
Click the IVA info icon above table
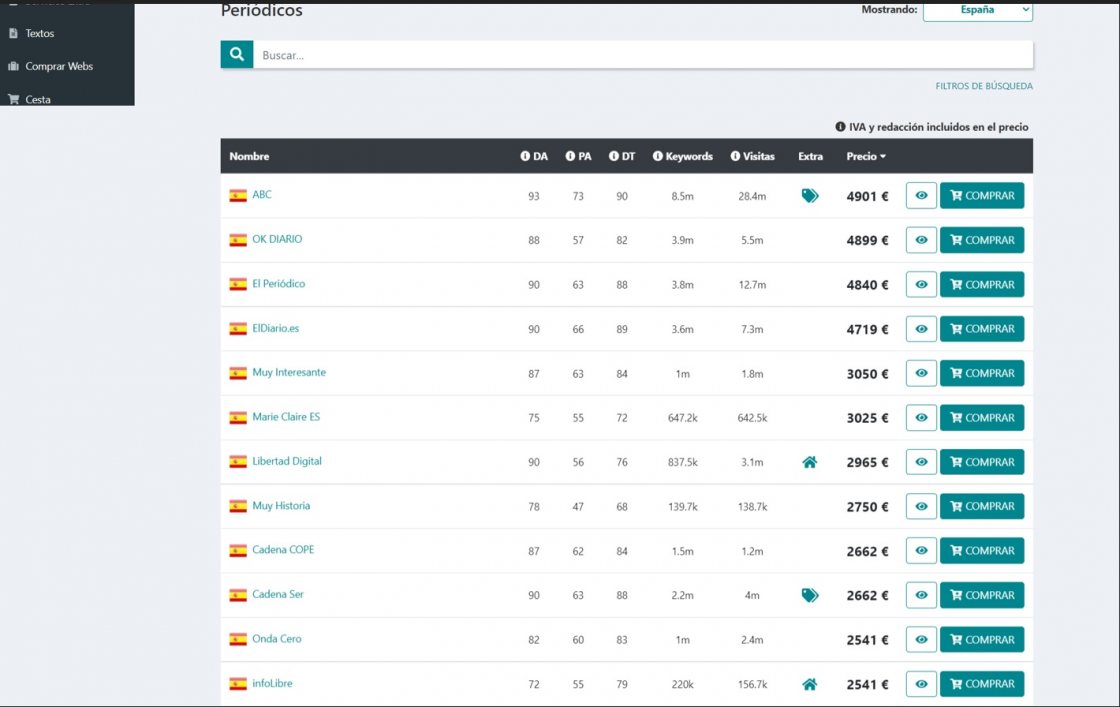(840, 127)
